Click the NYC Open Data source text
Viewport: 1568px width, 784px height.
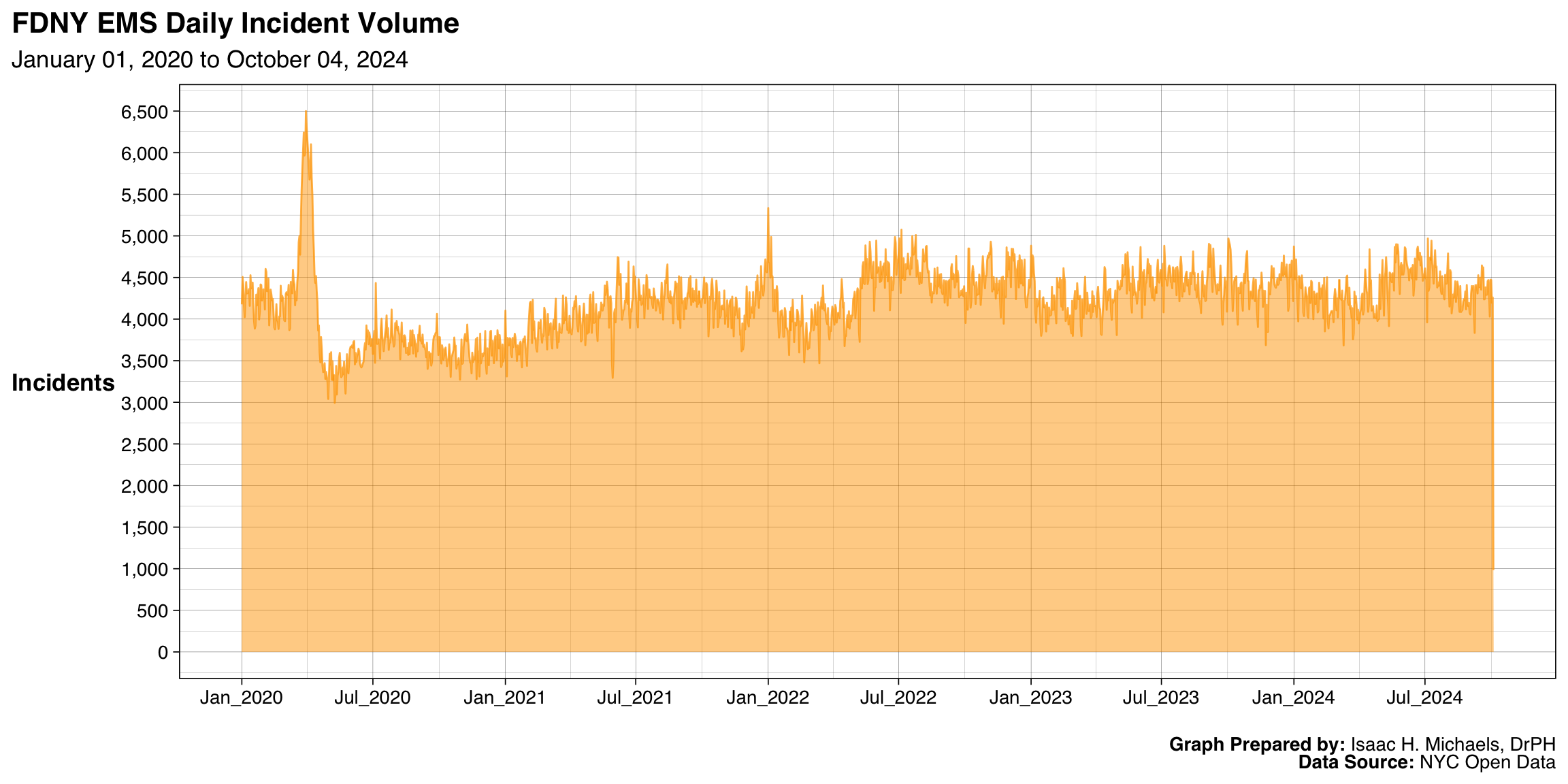1487,763
